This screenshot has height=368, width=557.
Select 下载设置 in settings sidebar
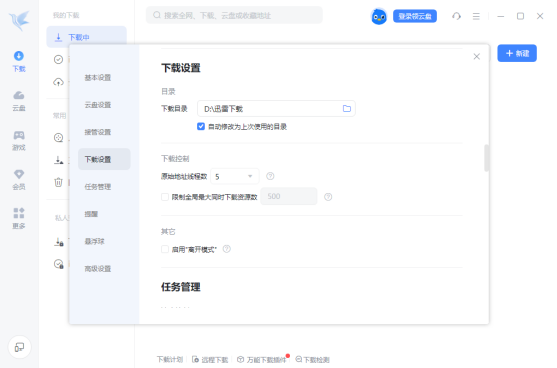click(x=104, y=159)
